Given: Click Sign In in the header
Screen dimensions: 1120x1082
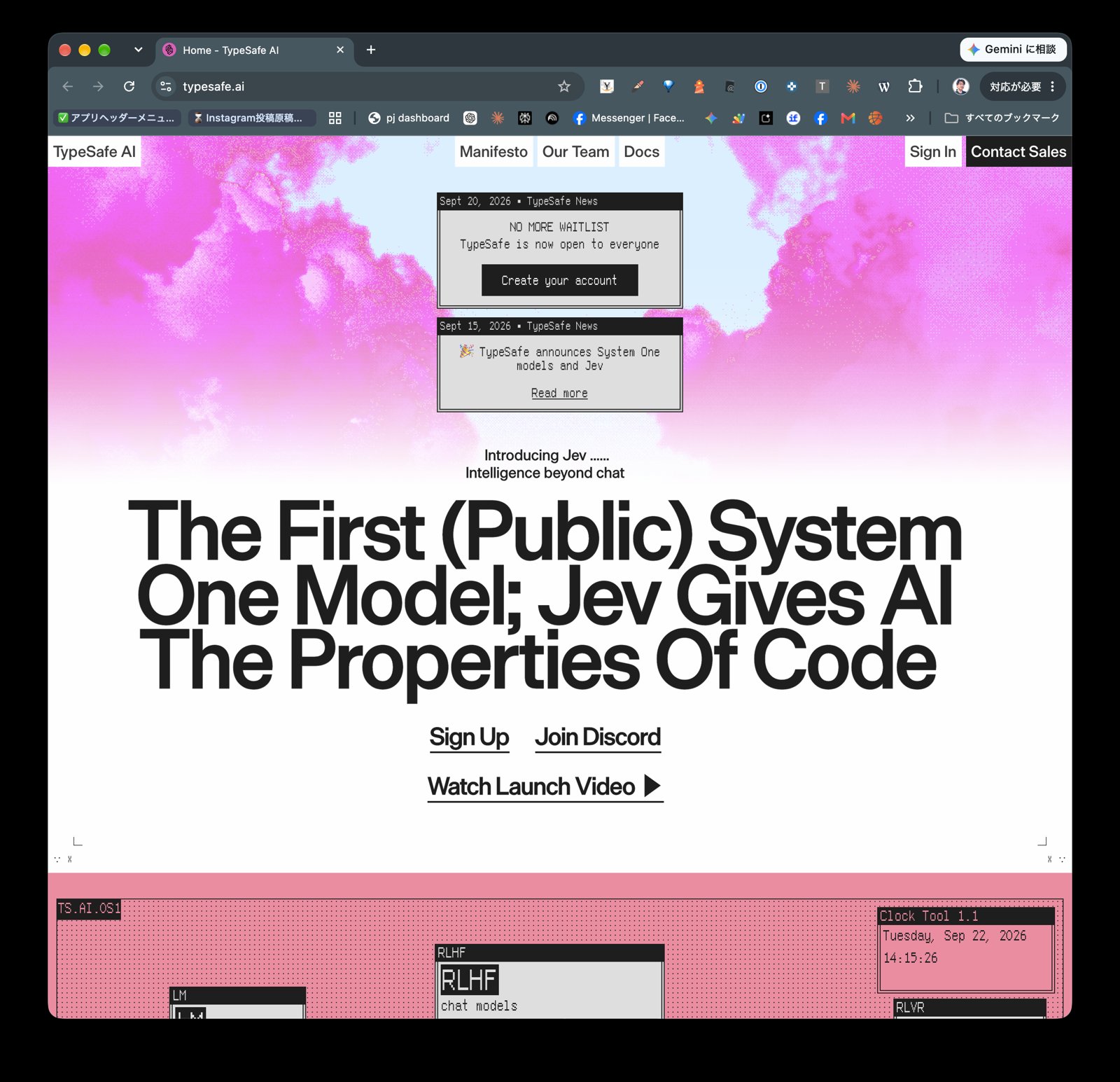Looking at the screenshot, I should tap(932, 151).
